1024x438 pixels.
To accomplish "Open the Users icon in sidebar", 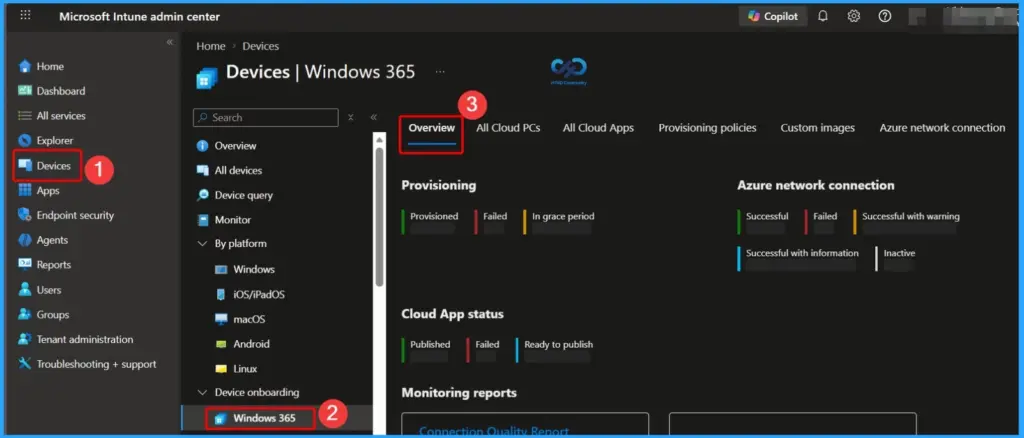I will [x=25, y=289].
